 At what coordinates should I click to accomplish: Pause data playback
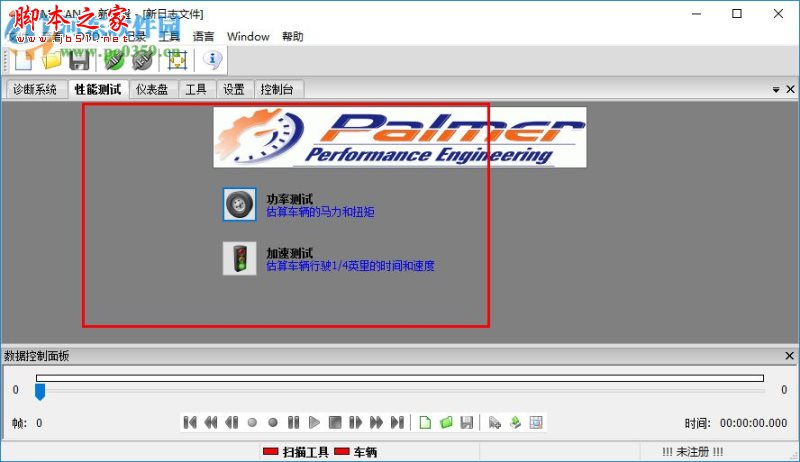click(x=293, y=422)
